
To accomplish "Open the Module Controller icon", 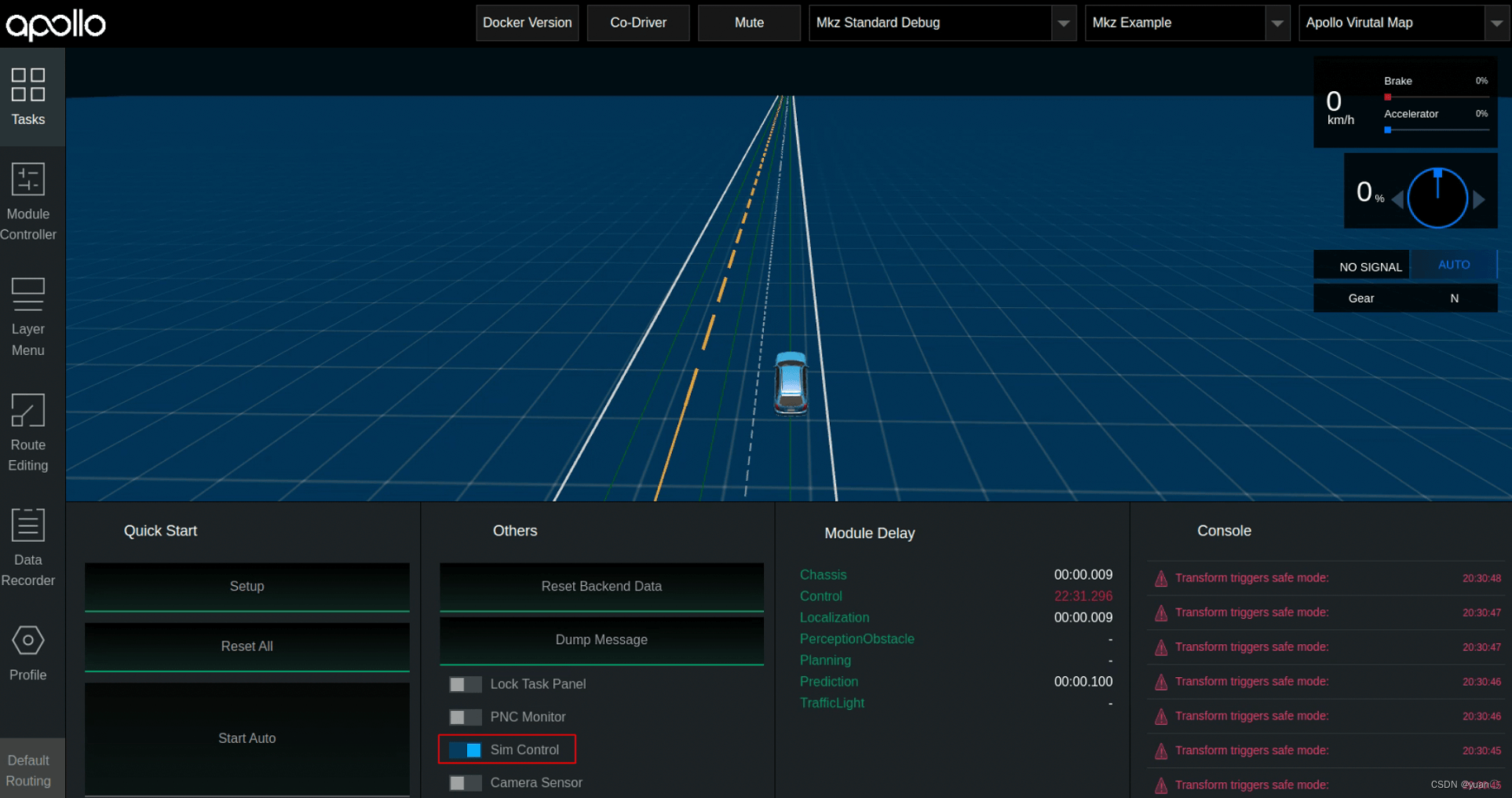I will coord(28,178).
